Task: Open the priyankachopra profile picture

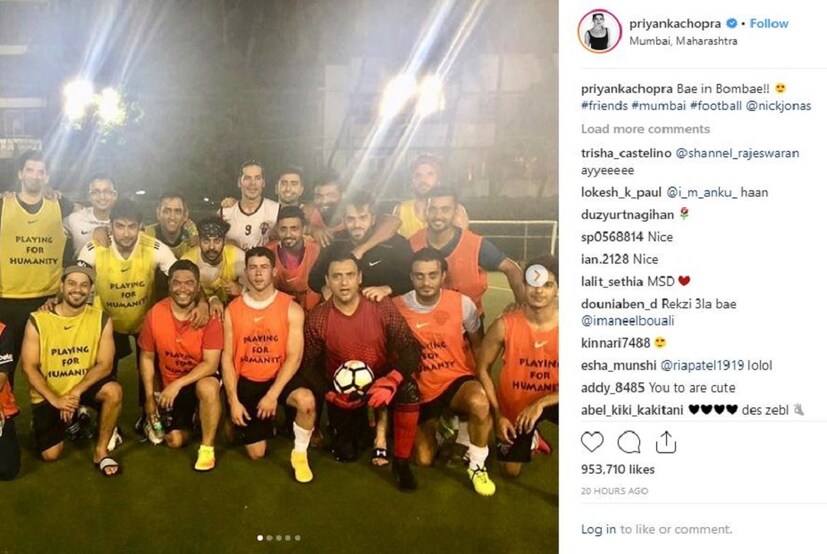Action: click(x=599, y=31)
